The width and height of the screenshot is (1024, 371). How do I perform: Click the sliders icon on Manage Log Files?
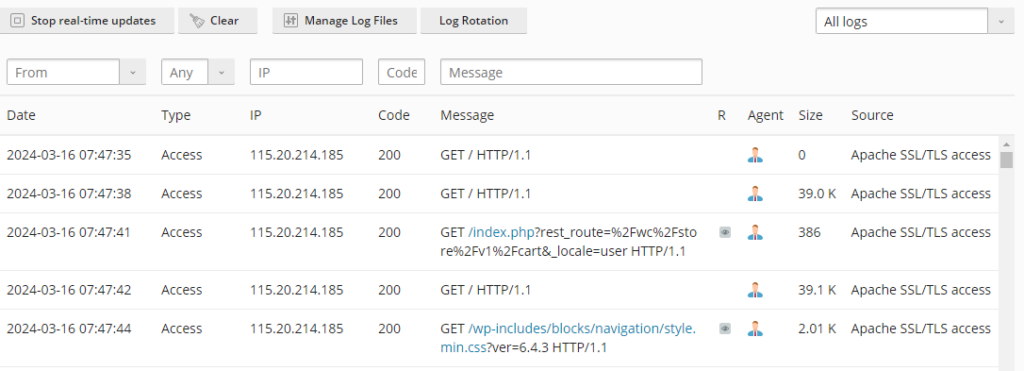(291, 21)
